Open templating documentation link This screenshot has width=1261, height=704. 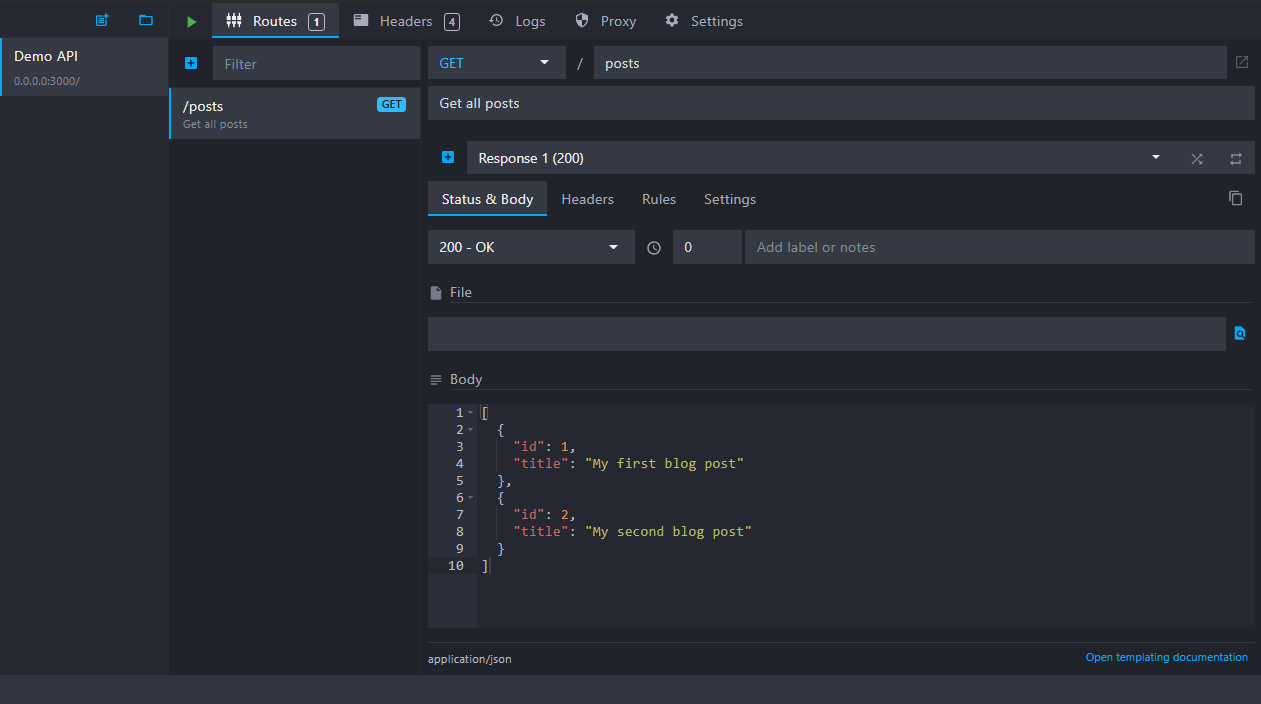click(x=1166, y=657)
